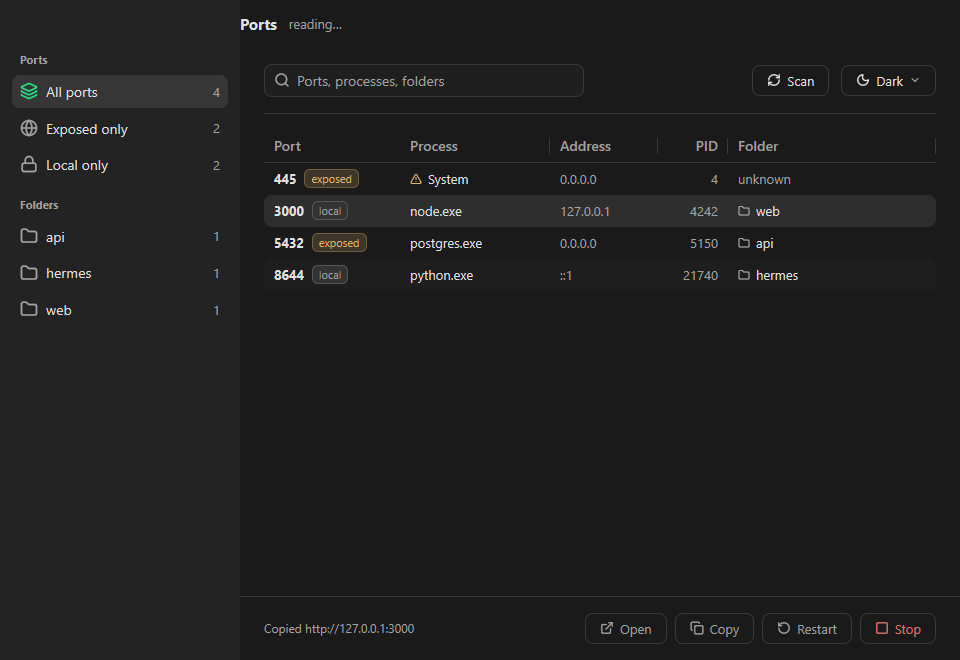Click the red square icon on Stop

click(882, 628)
